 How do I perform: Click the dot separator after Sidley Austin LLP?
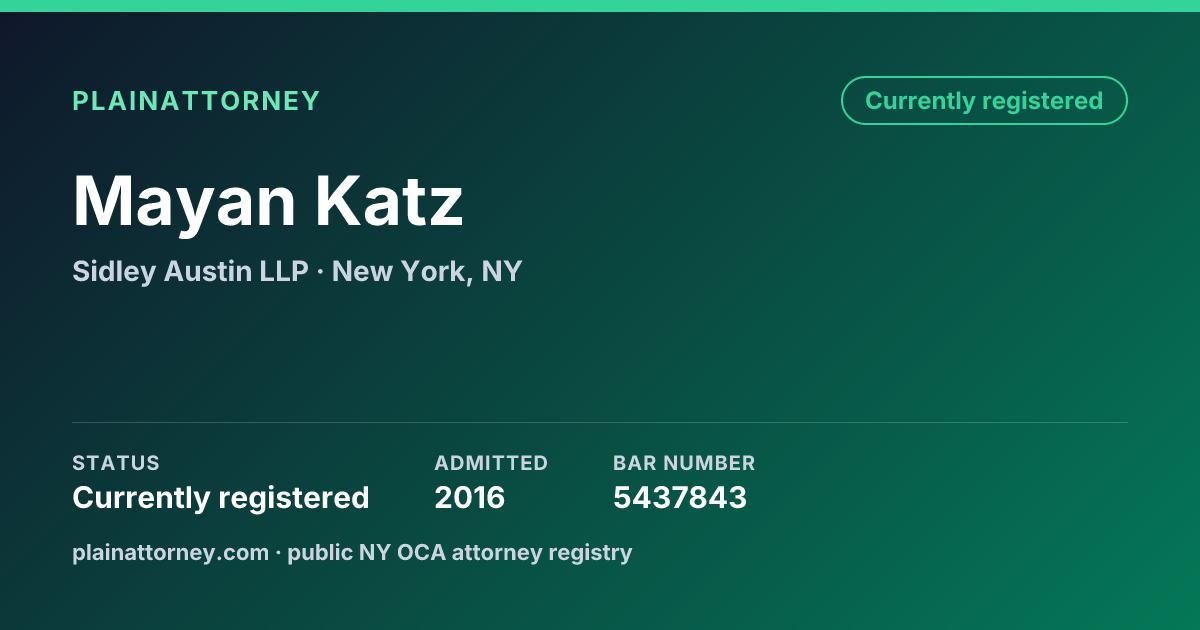[320, 272]
